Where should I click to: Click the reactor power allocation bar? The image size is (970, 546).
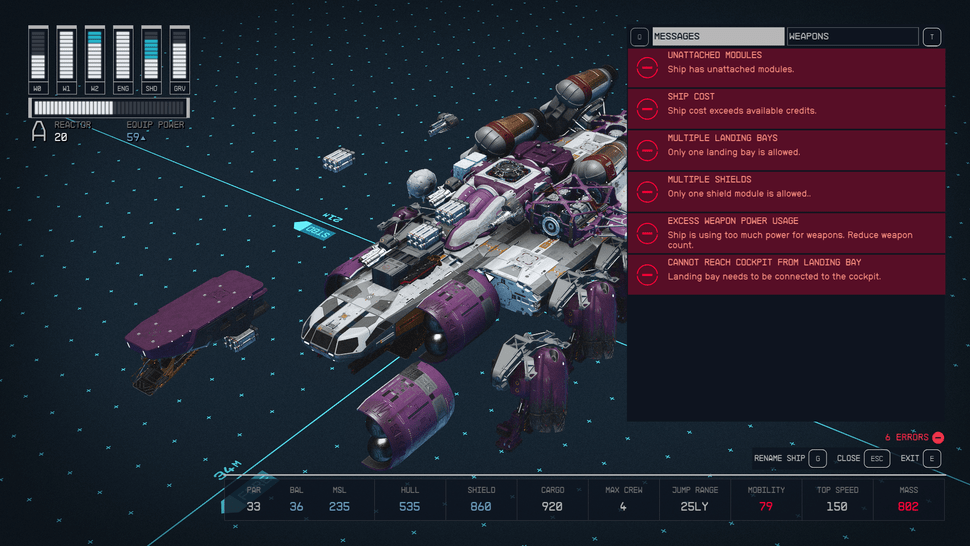[x=108, y=108]
